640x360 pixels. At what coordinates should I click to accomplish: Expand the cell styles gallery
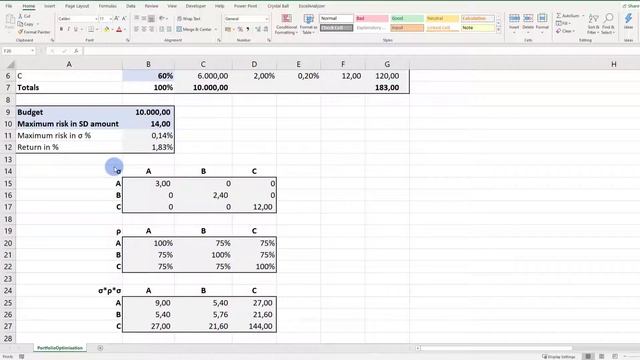(498, 30)
